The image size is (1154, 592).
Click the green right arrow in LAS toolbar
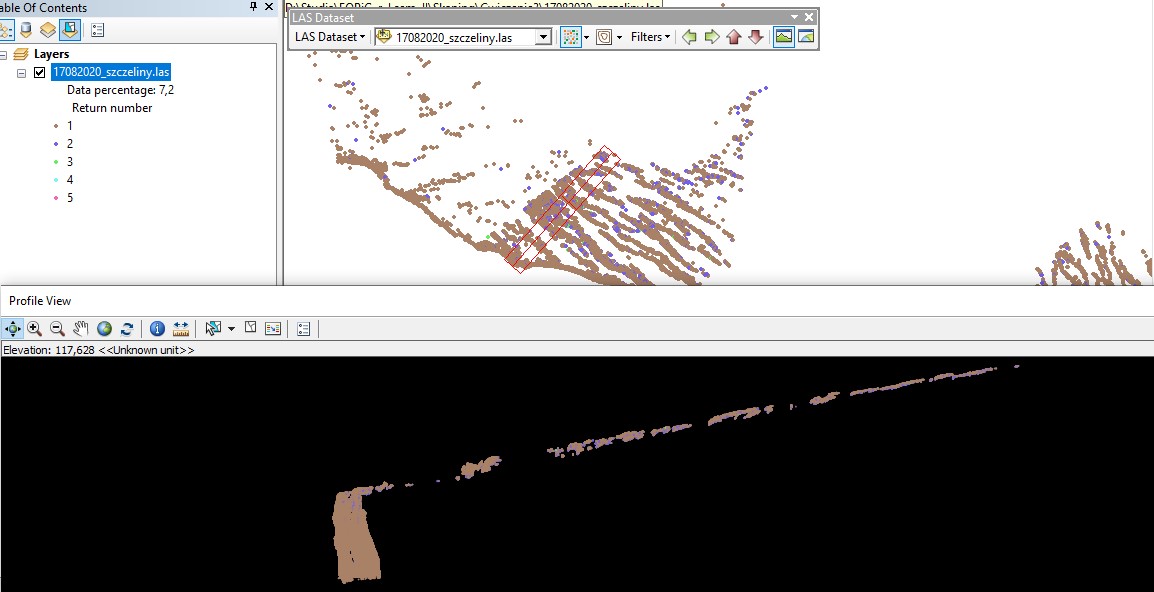[712, 37]
